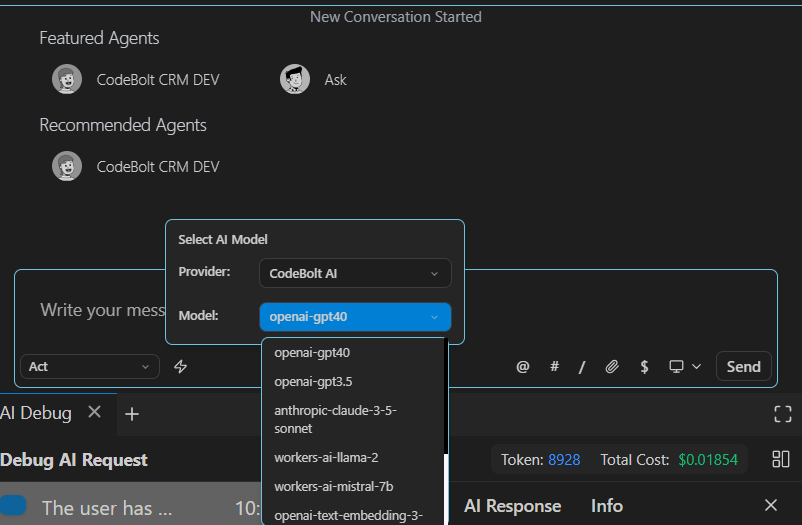Click recommended CodeBolt CRM DEV avatar

(67, 166)
